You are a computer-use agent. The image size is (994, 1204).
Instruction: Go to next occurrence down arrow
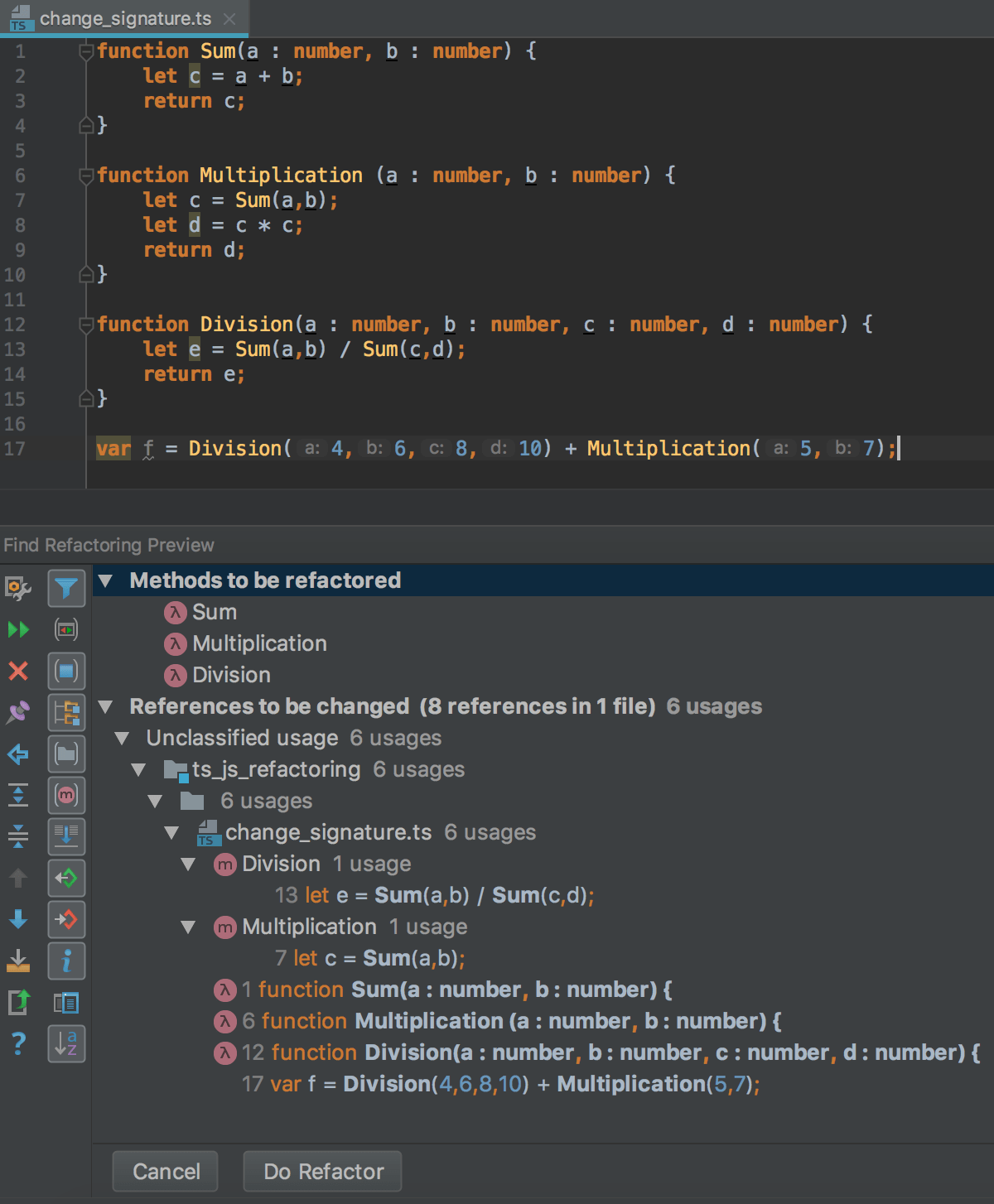(18, 919)
